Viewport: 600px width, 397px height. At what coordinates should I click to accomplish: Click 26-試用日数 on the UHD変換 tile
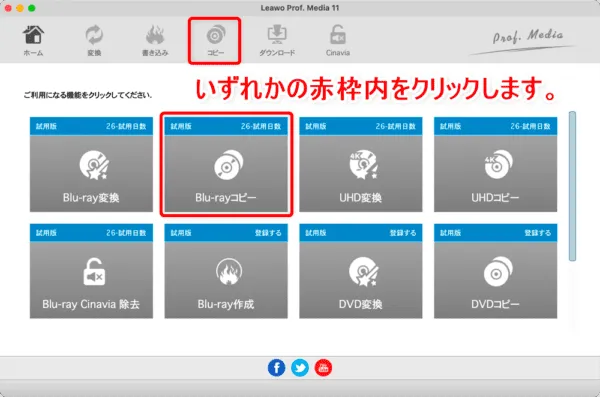(396, 126)
